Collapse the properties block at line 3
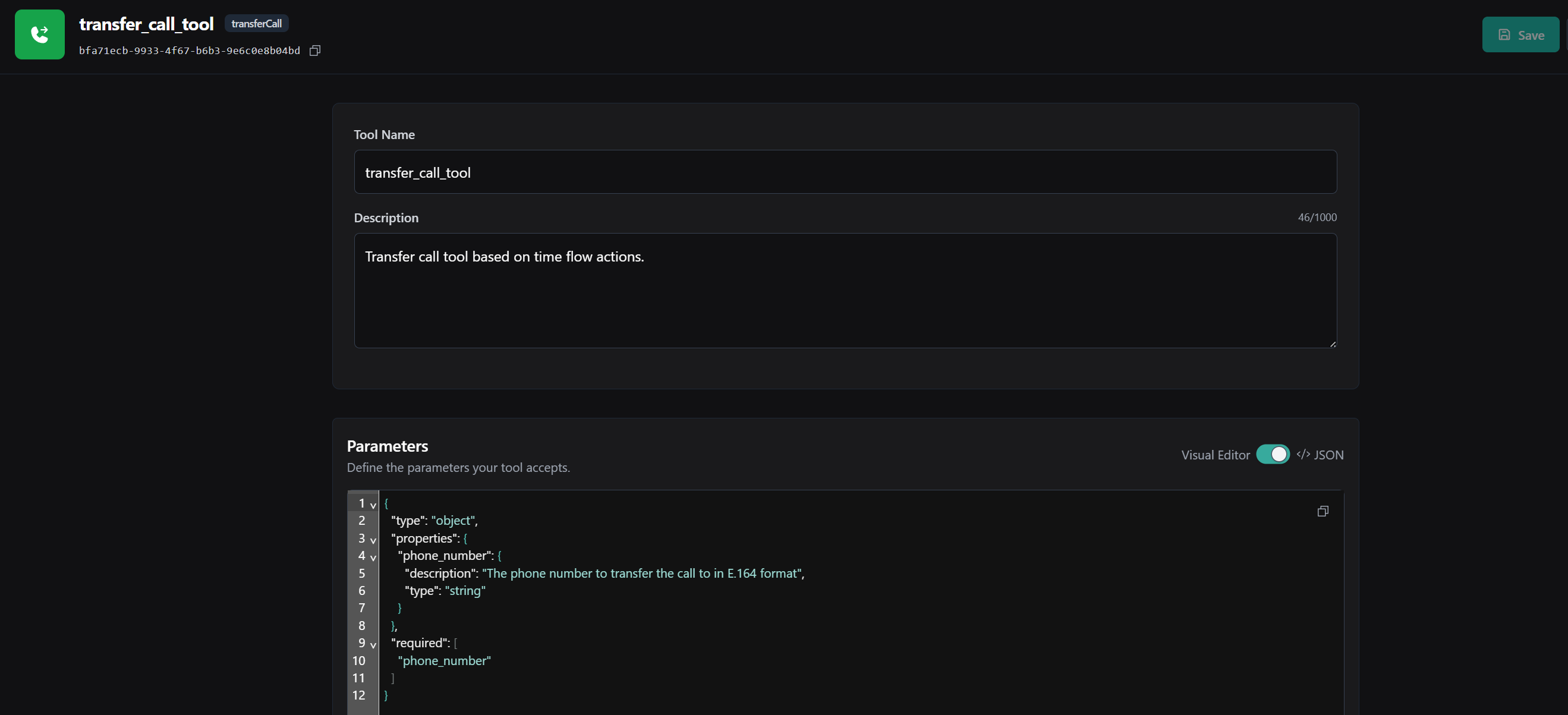Screen dimensions: 1568x715 point(373,540)
